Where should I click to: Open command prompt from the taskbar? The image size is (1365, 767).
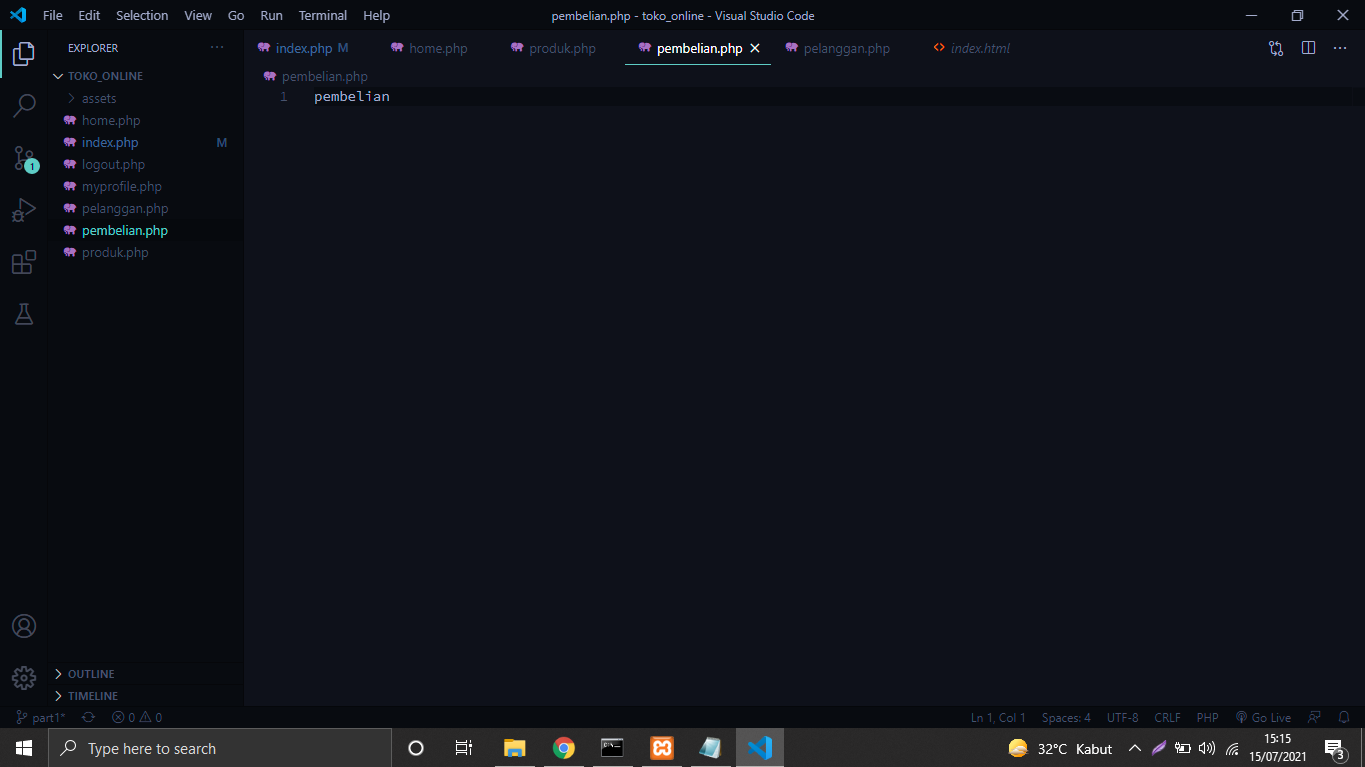(x=612, y=748)
